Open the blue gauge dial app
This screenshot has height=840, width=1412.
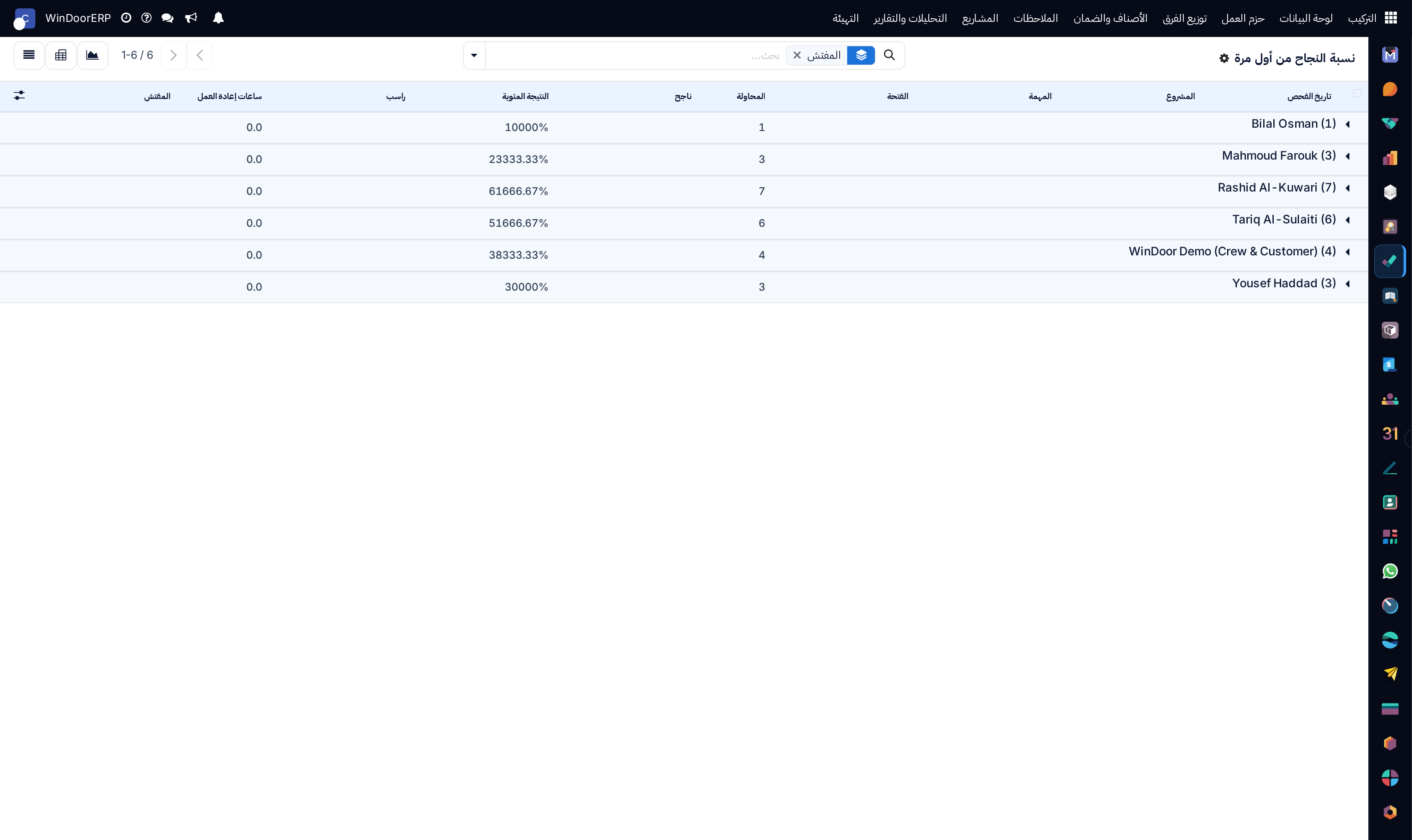[x=1390, y=606]
